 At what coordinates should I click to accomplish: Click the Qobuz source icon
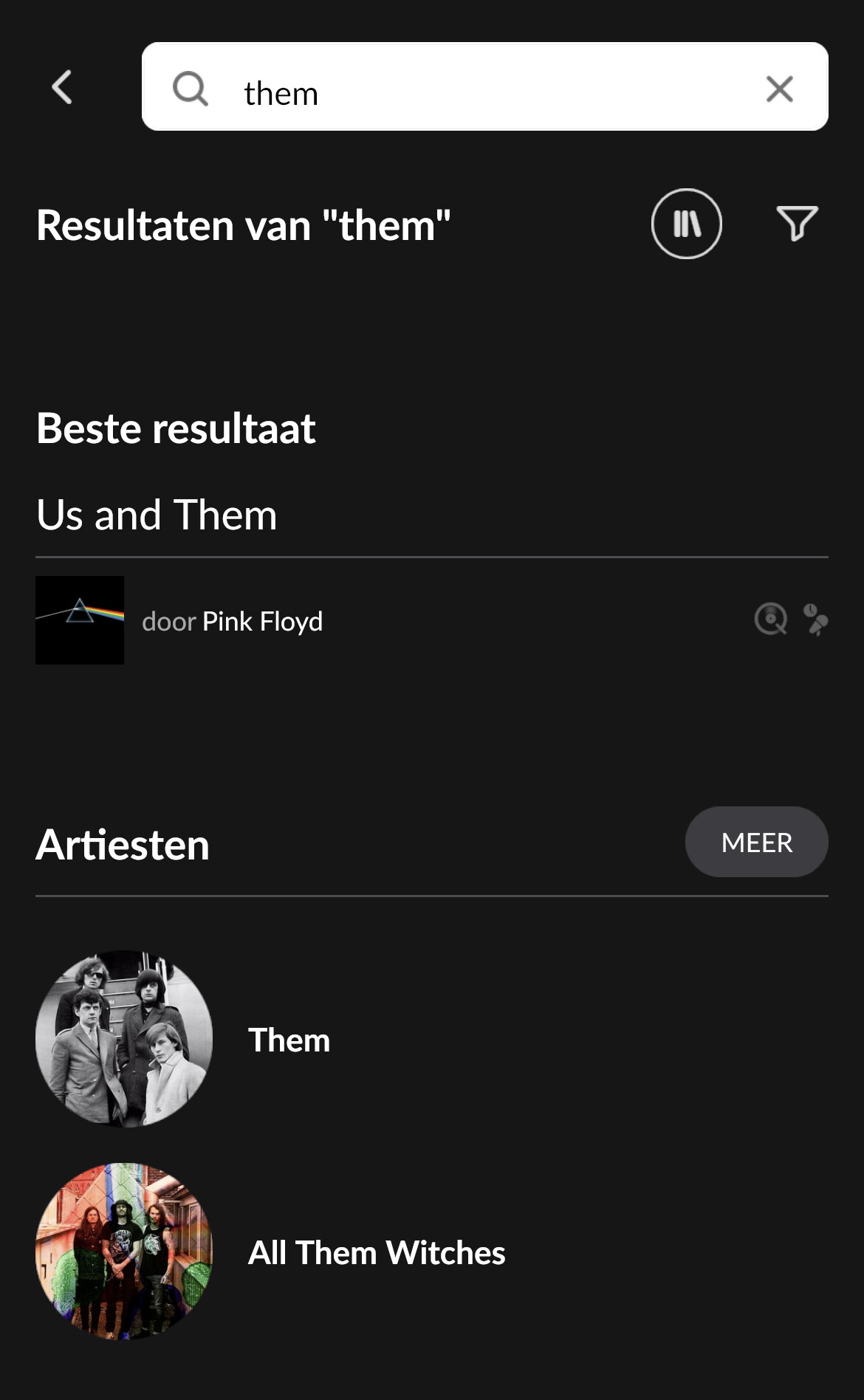(x=770, y=619)
